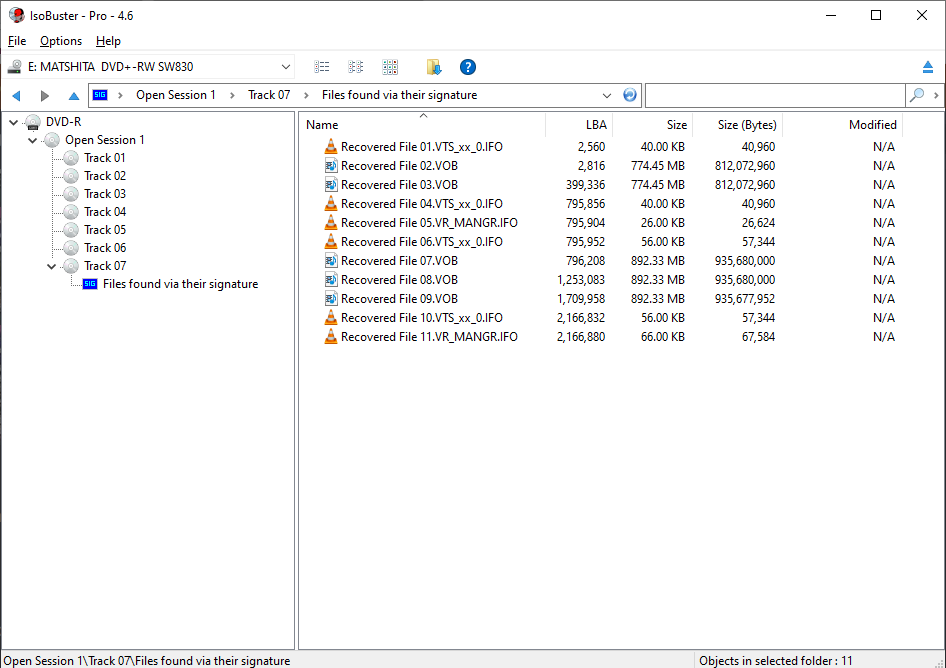
Task: Go back with the left arrow
Action: 16,95
